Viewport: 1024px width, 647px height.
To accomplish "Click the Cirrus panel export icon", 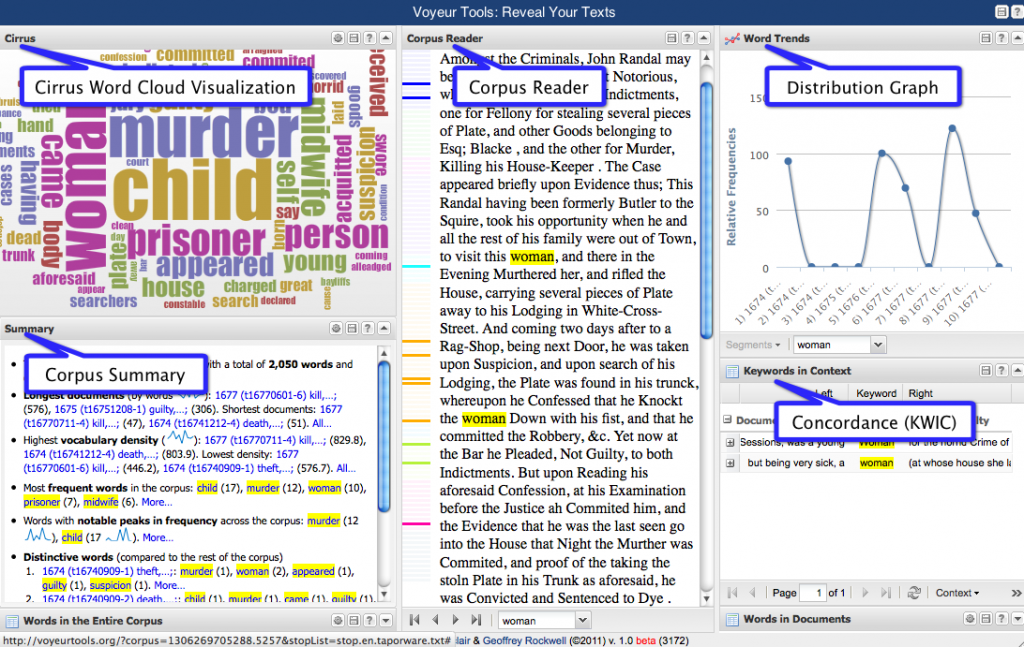I will (354, 39).
